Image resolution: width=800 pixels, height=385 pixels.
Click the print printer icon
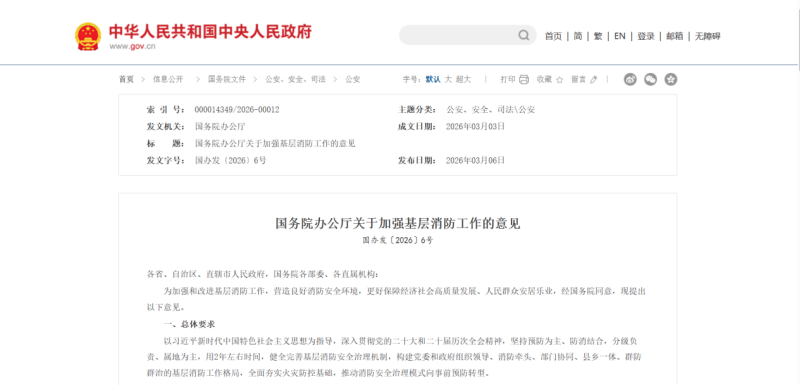[x=524, y=80]
